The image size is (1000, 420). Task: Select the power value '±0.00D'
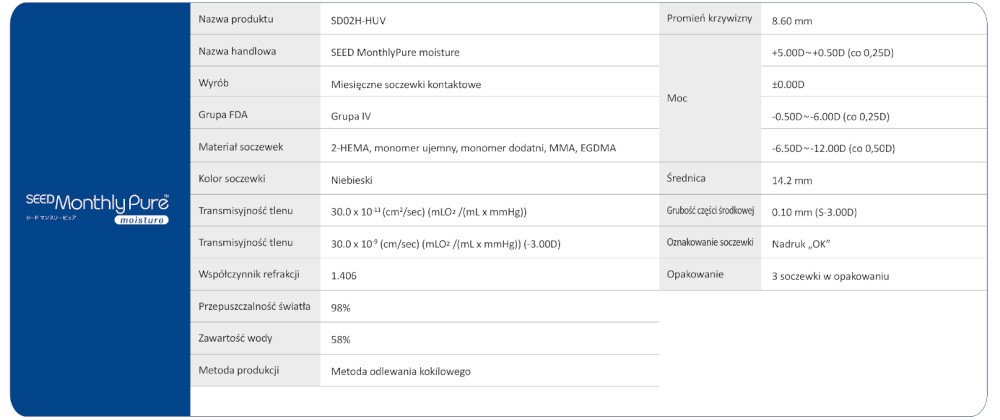point(788,85)
